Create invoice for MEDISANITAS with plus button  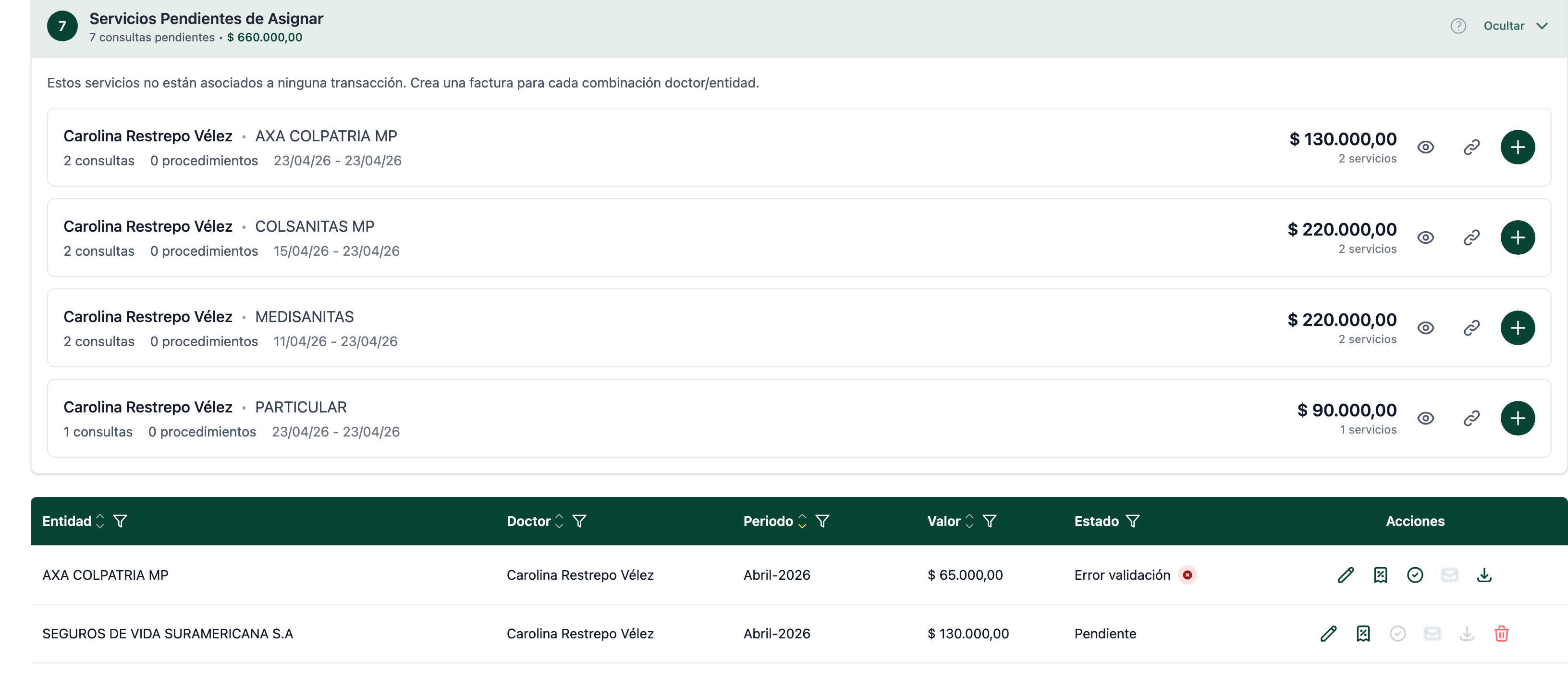click(1518, 328)
